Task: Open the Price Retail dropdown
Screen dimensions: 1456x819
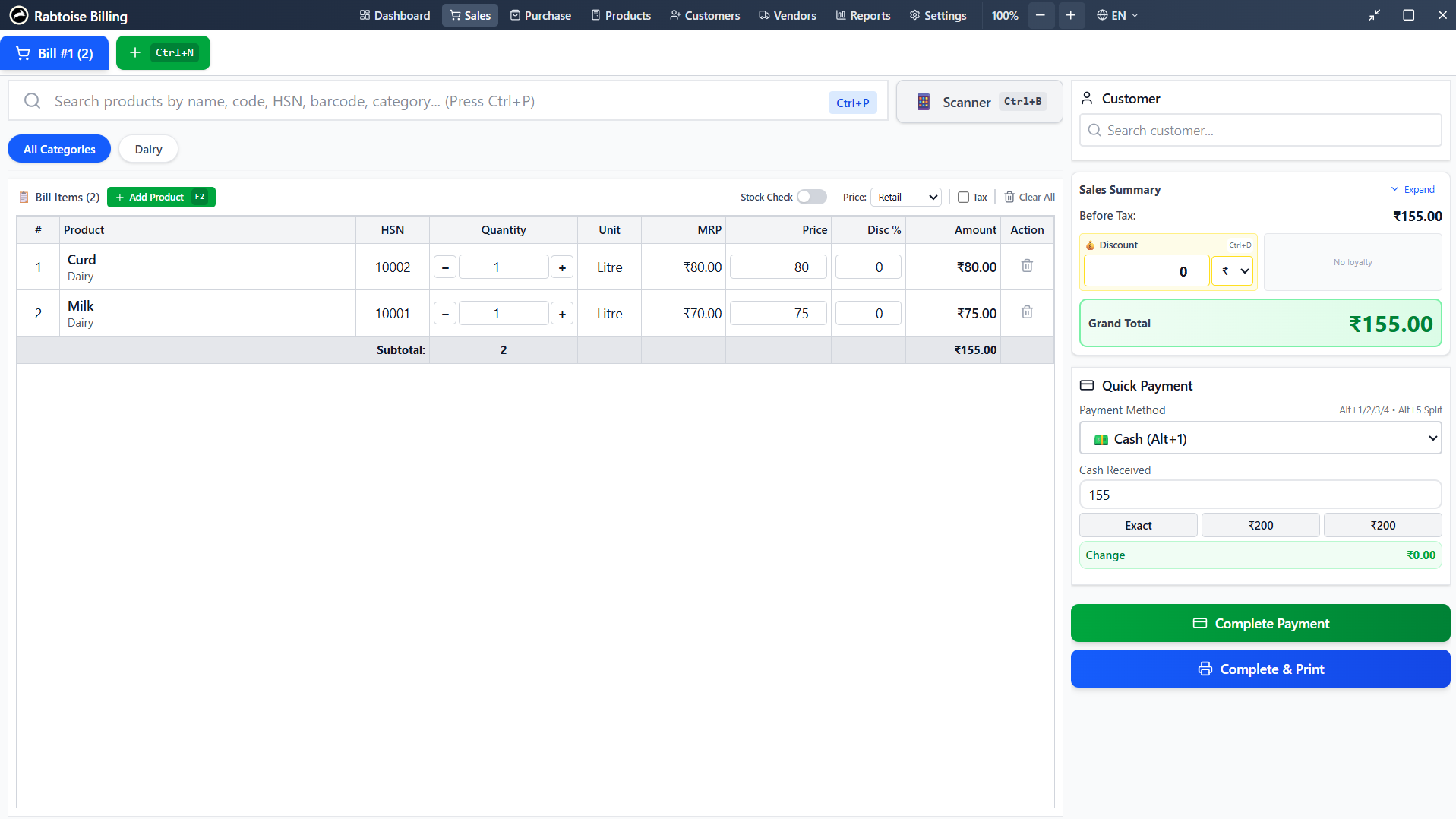Action: point(906,198)
